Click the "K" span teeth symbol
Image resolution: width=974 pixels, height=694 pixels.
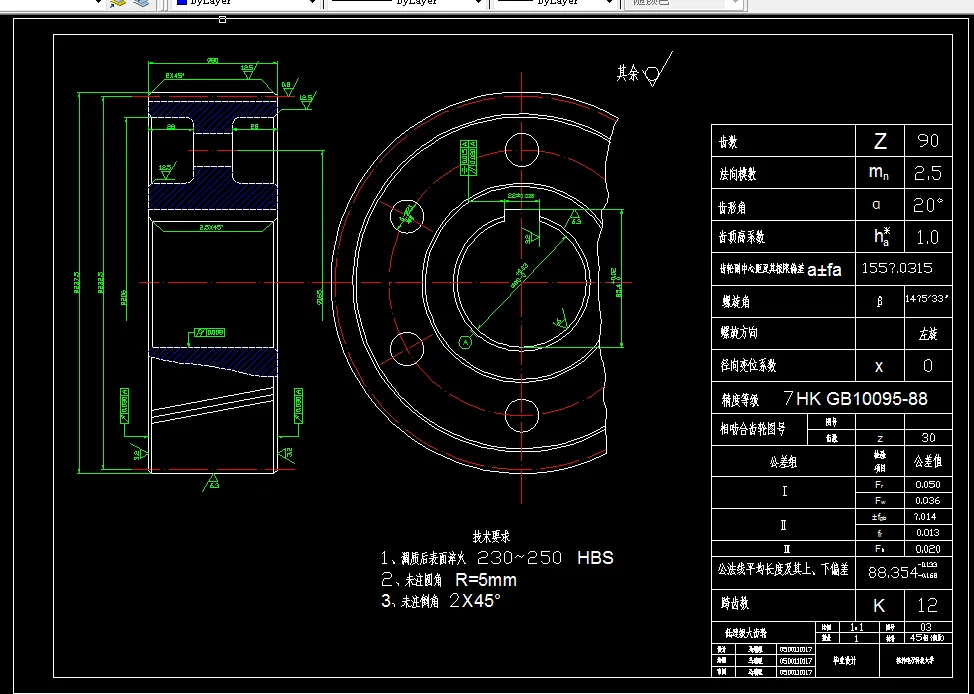point(880,606)
